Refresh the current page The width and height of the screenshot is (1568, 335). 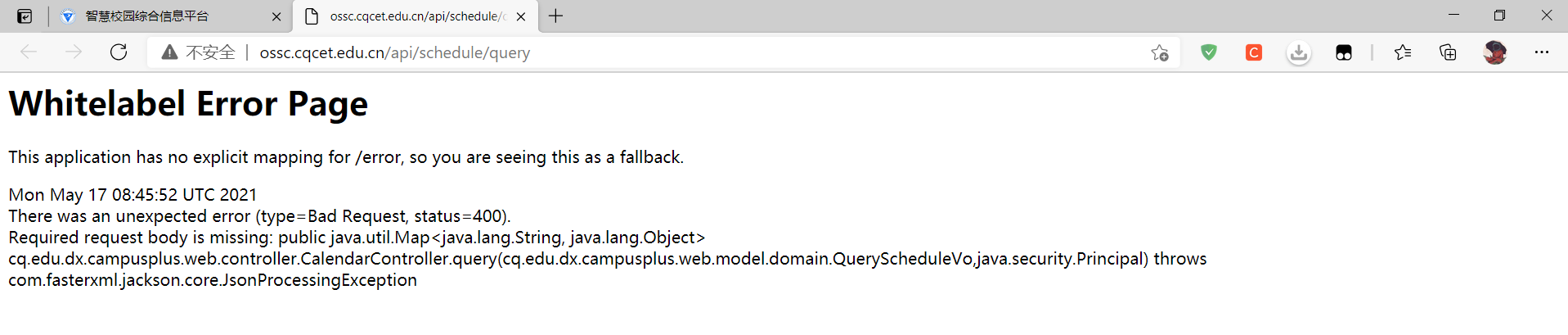point(119,52)
